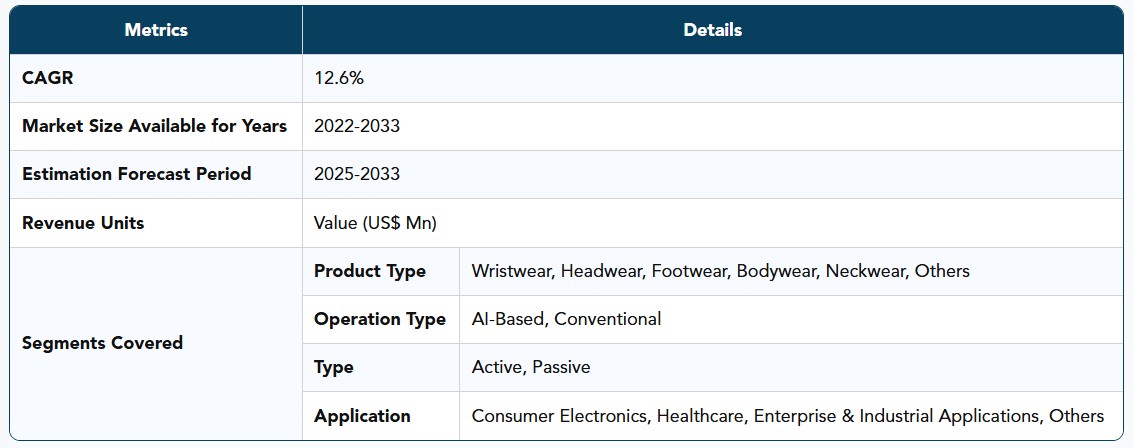Viewport: 1134px width, 448px height.
Task: Click the 2025-2033 forecast value
Action: pos(357,174)
